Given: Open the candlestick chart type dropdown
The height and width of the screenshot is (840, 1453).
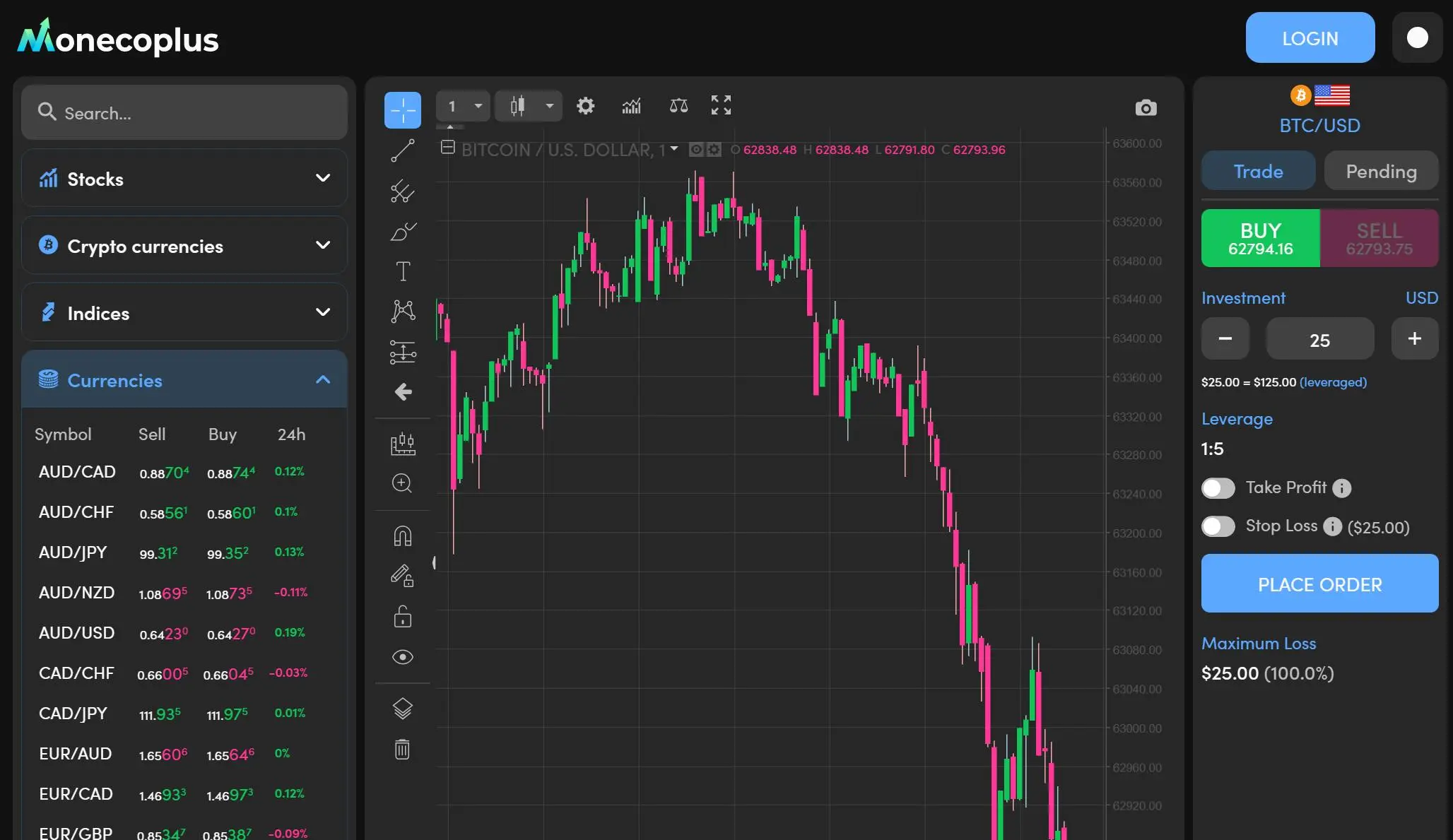Looking at the screenshot, I should pos(529,106).
